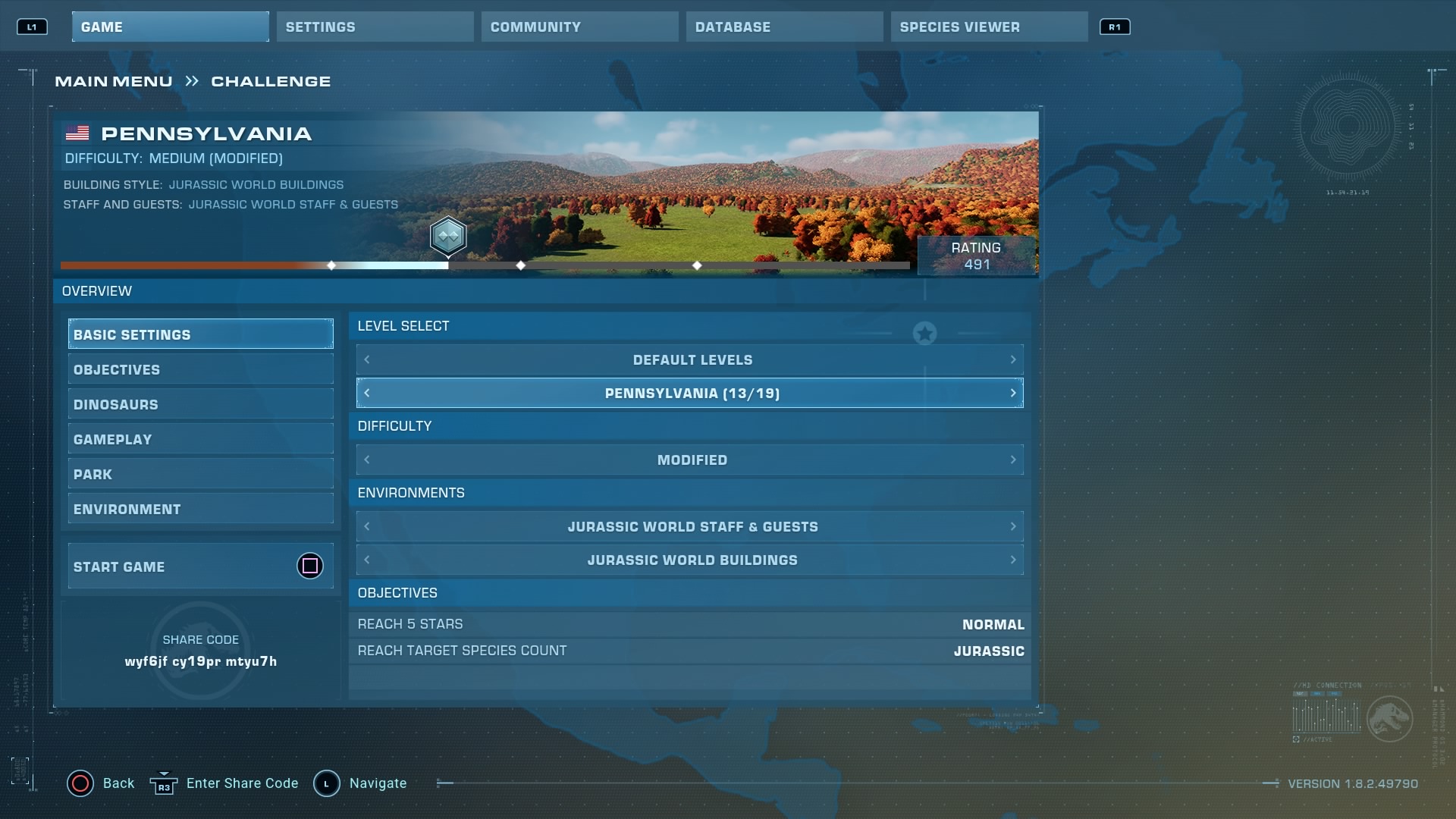Image resolution: width=1456 pixels, height=819 pixels.
Task: Select Dinosaurs in the sidebar
Action: (x=201, y=403)
